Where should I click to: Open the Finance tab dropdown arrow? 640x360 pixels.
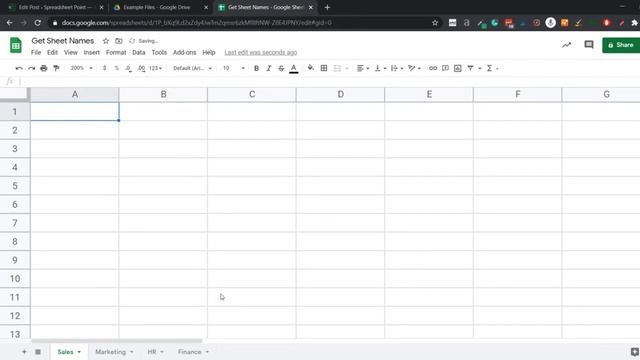207,352
